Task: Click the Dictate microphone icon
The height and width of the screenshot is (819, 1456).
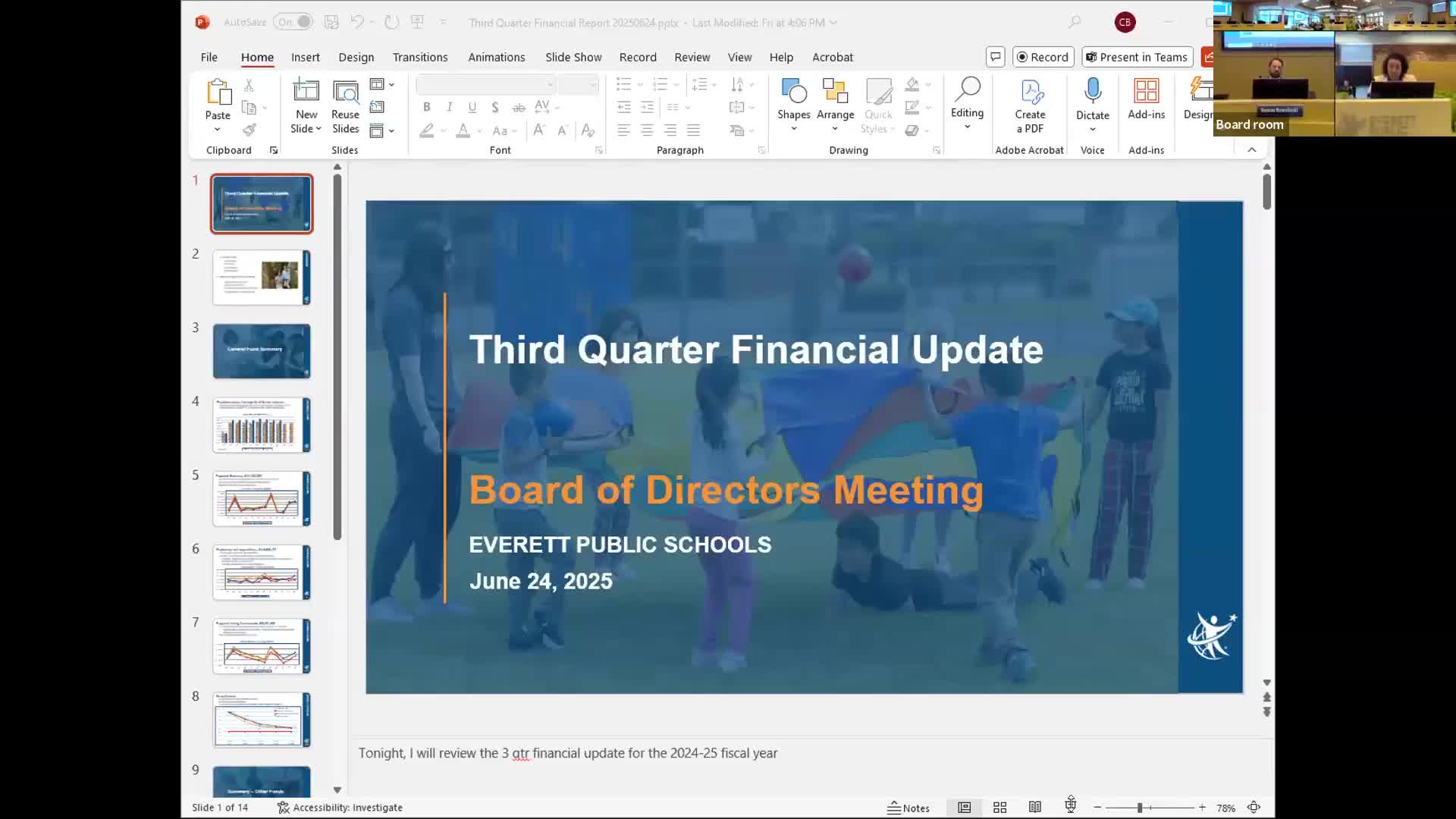Action: pos(1092,91)
